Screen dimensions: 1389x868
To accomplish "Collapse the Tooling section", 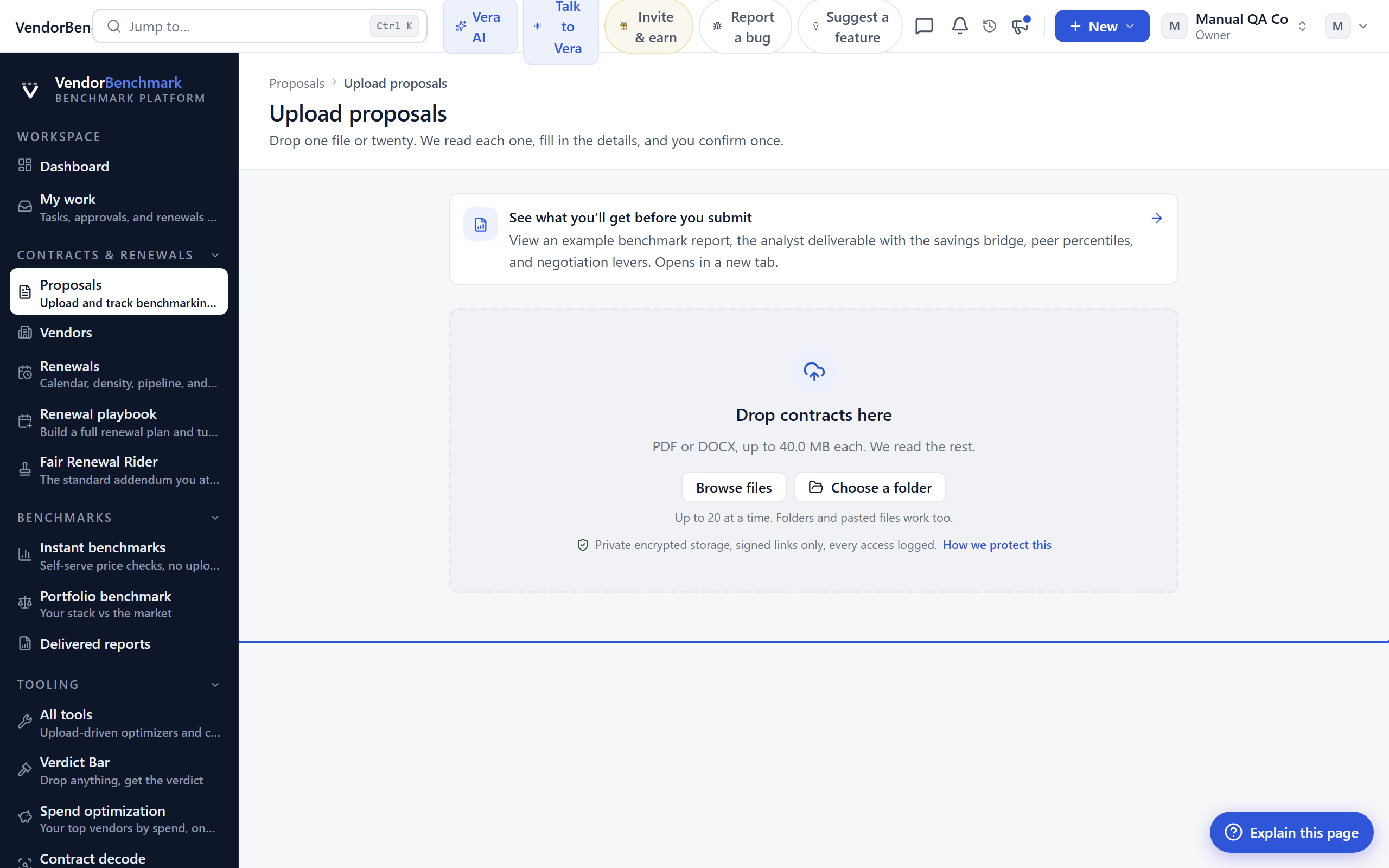I will pos(215,685).
